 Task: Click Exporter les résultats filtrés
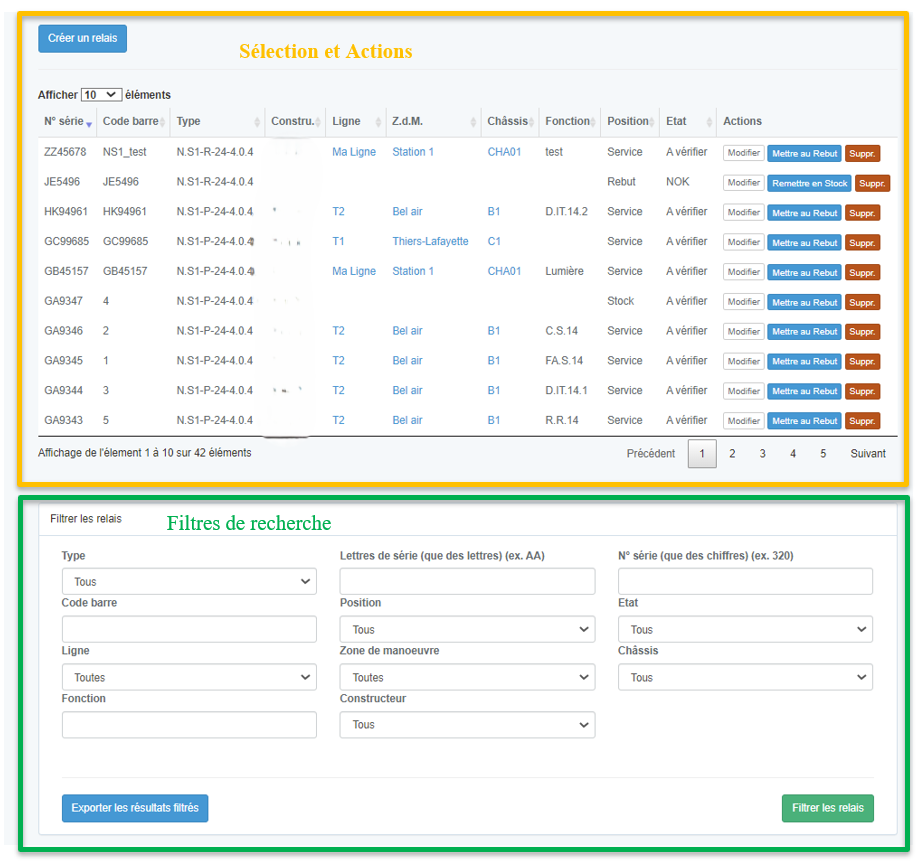[x=134, y=808]
